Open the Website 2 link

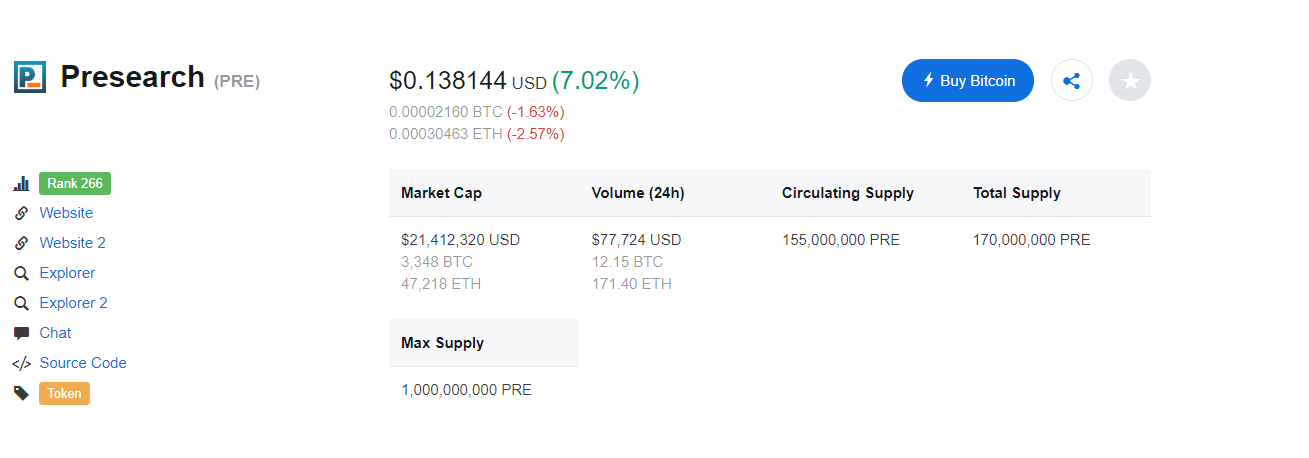pos(72,243)
